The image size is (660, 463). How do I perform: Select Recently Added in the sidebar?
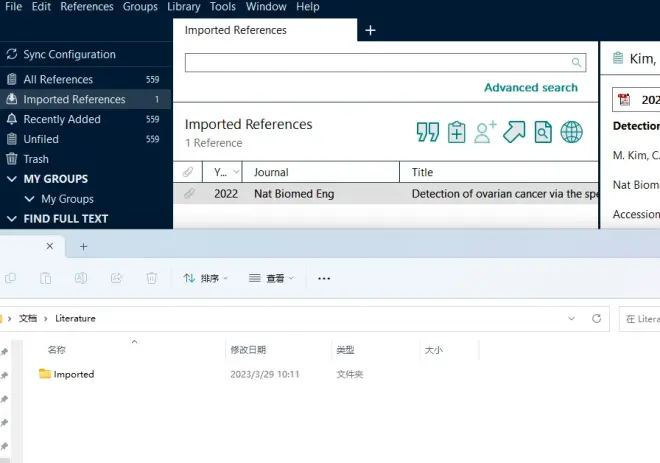[x=62, y=119]
